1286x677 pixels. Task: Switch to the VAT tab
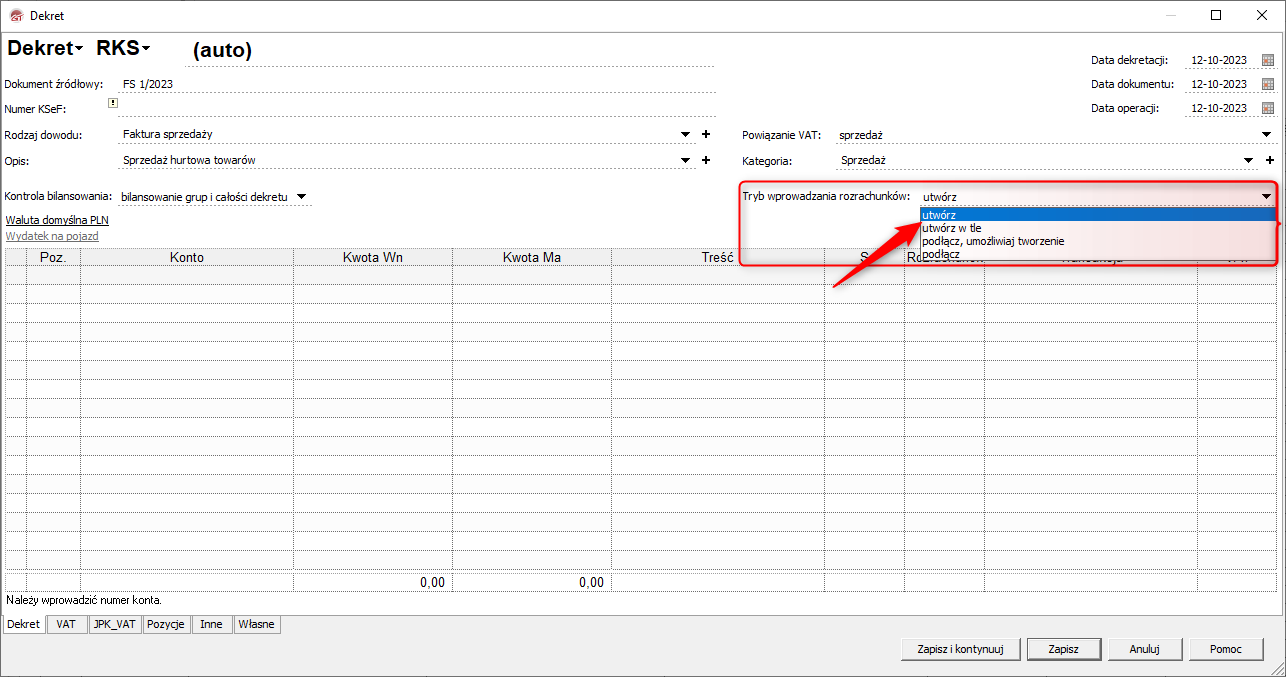tap(66, 624)
